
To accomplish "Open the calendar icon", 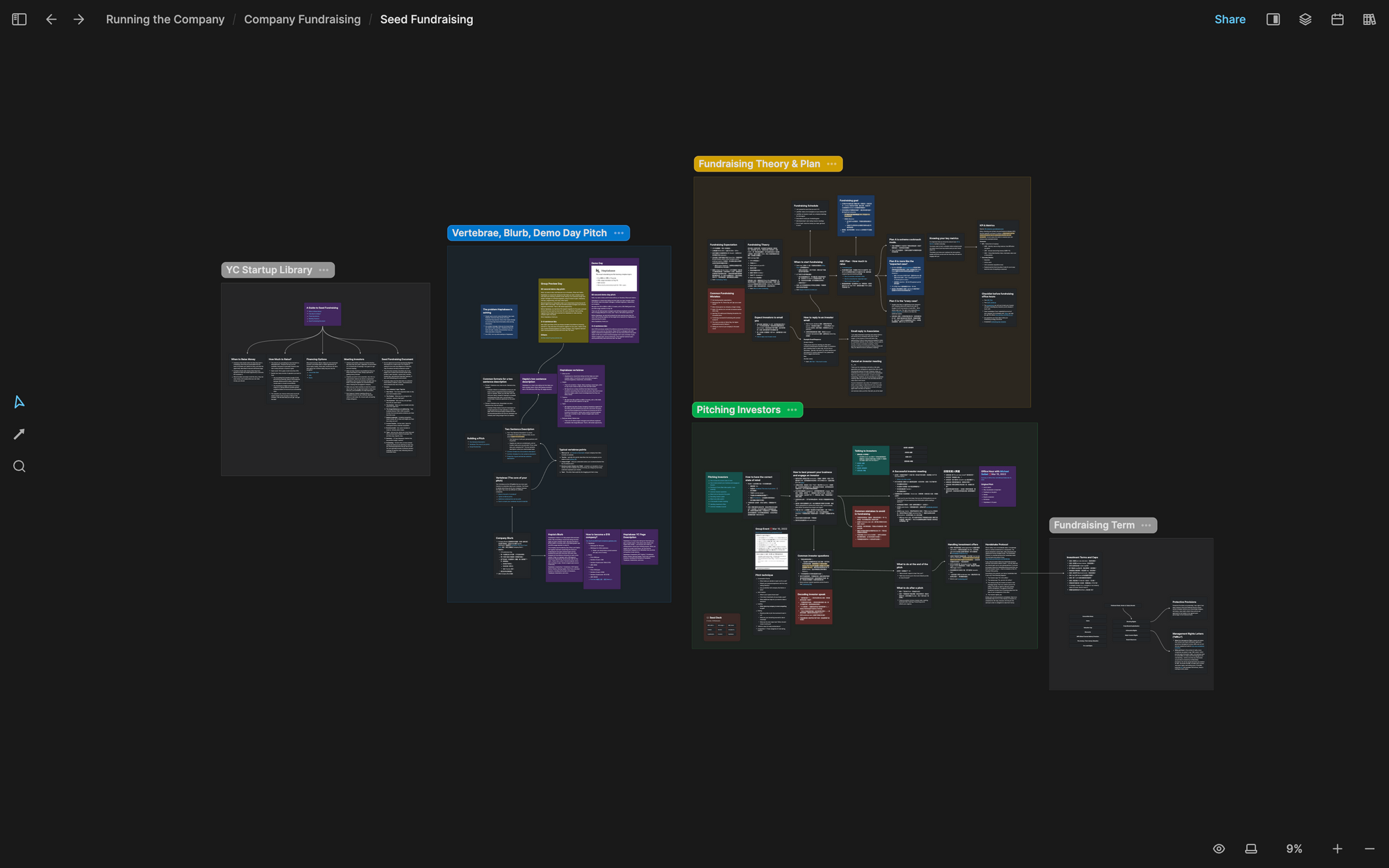I will point(1337,19).
